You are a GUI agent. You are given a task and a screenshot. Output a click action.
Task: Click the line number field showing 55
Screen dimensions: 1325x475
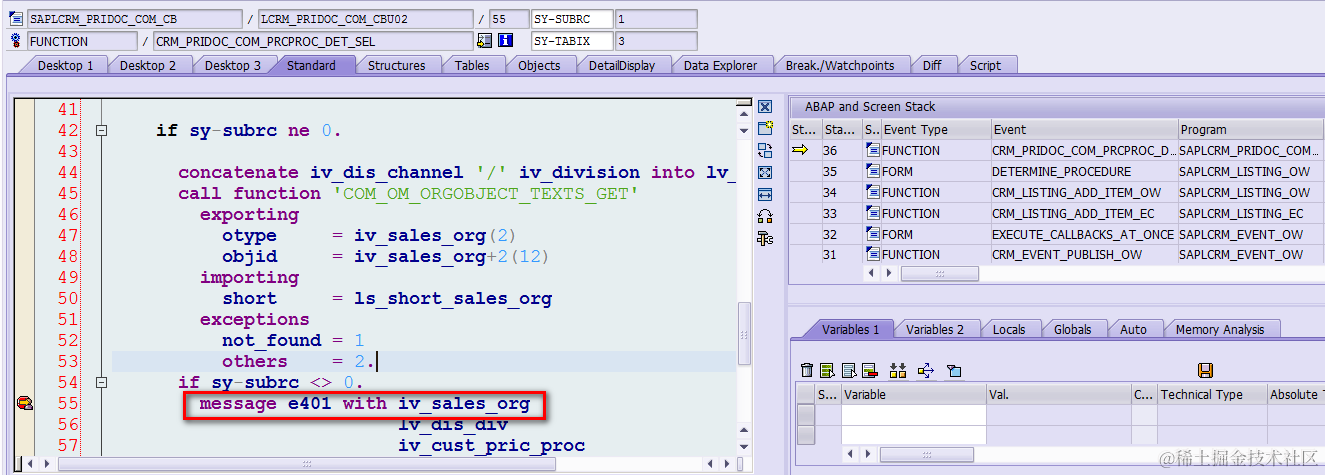click(x=508, y=19)
